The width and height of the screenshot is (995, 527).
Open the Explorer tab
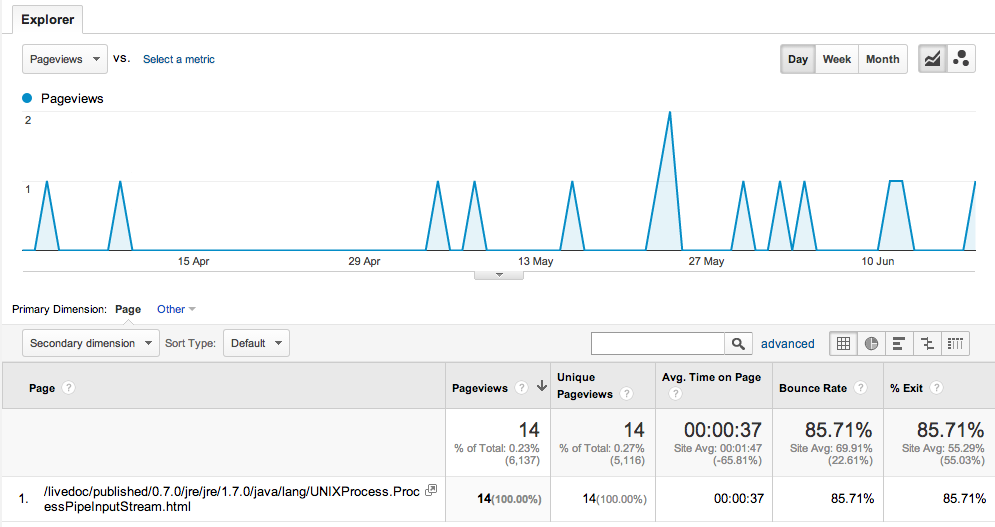(x=47, y=19)
